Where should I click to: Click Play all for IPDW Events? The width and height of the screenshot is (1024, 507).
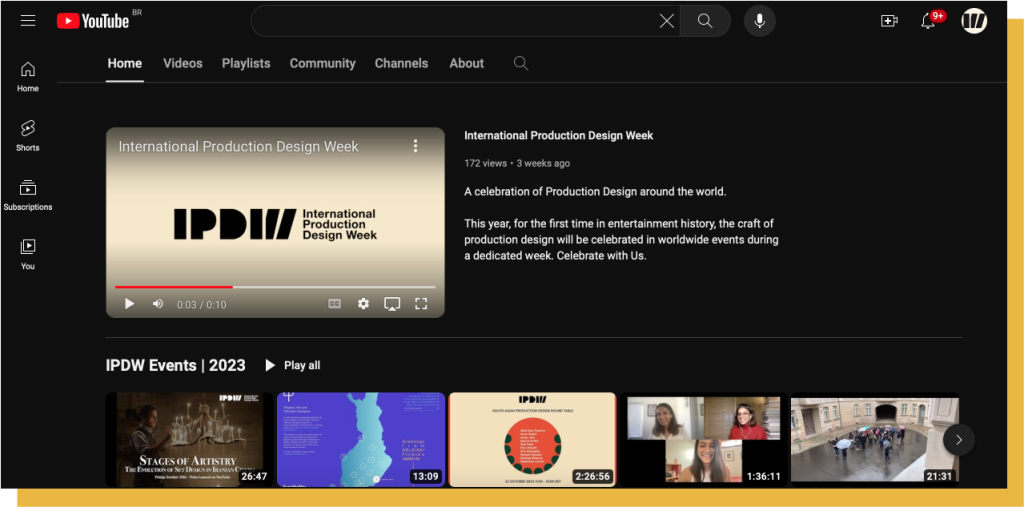292,366
